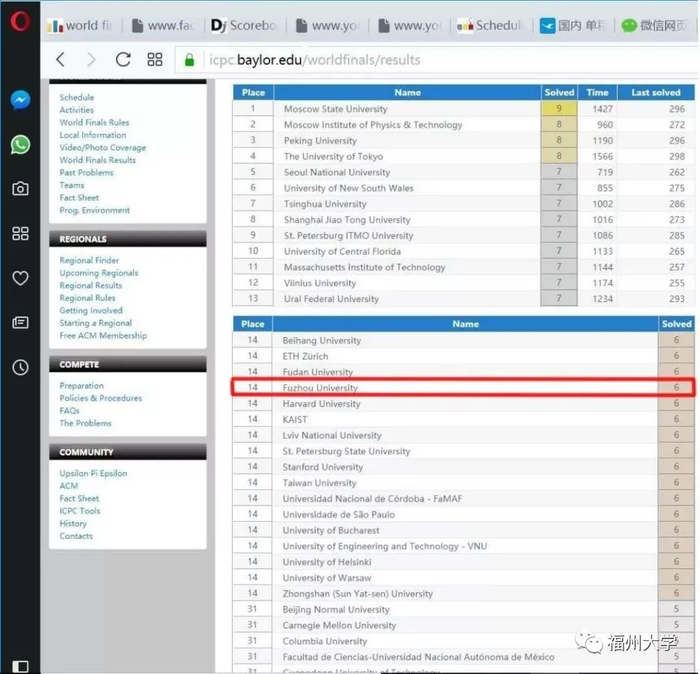Click the Solved header in top table

[x=559, y=92]
